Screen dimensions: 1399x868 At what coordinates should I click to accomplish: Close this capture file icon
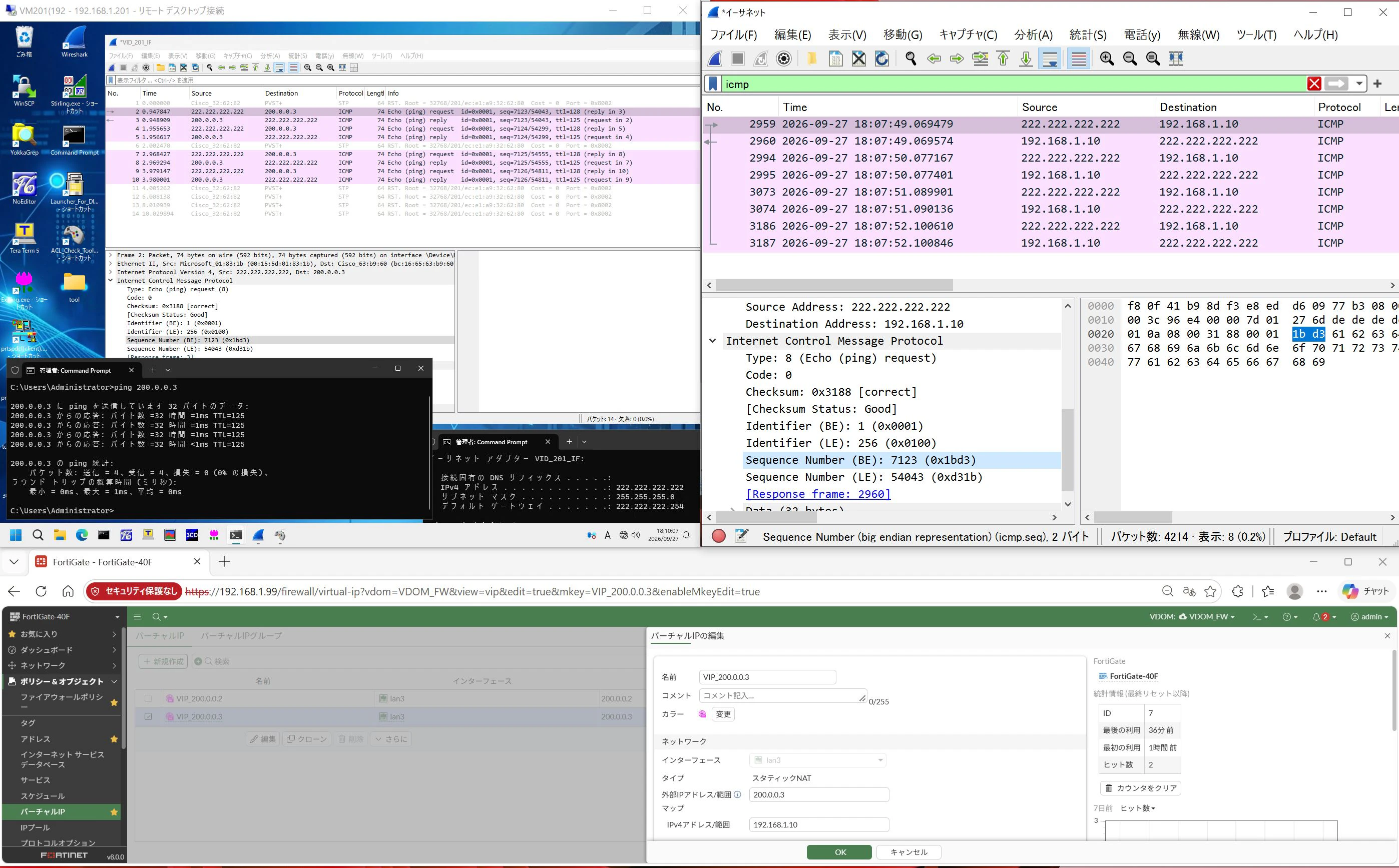tap(858, 59)
